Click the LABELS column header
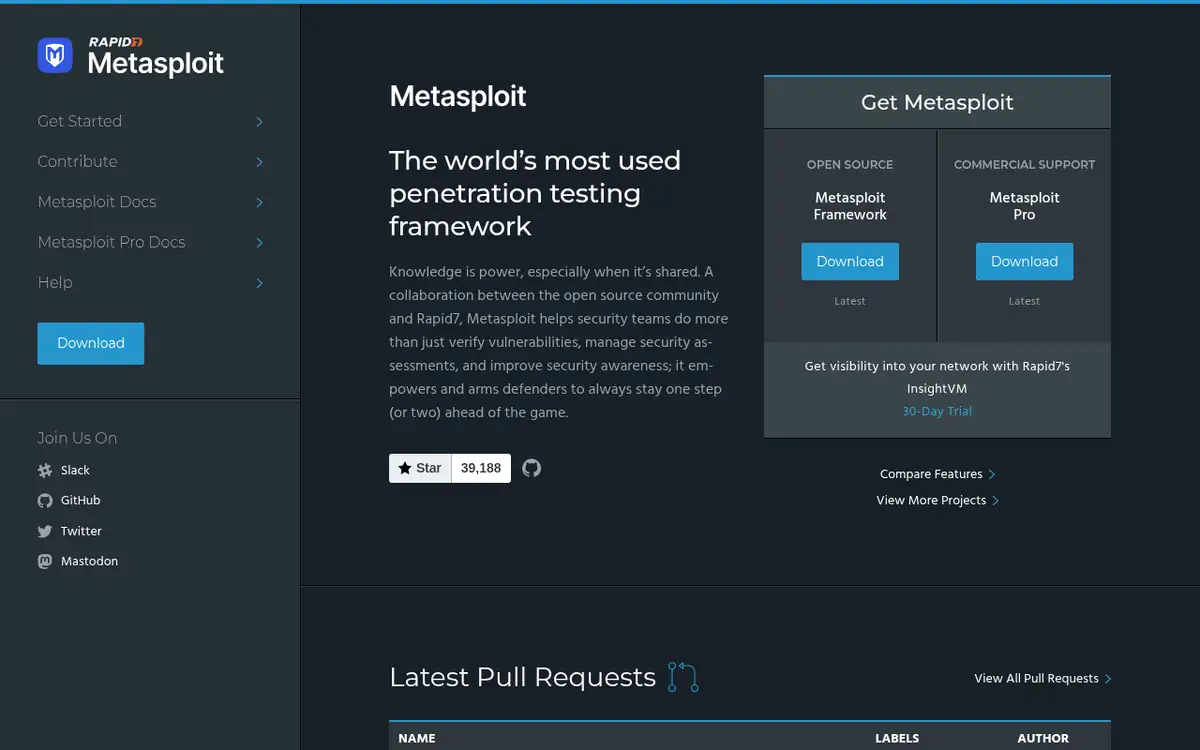The image size is (1200, 750). point(897,738)
